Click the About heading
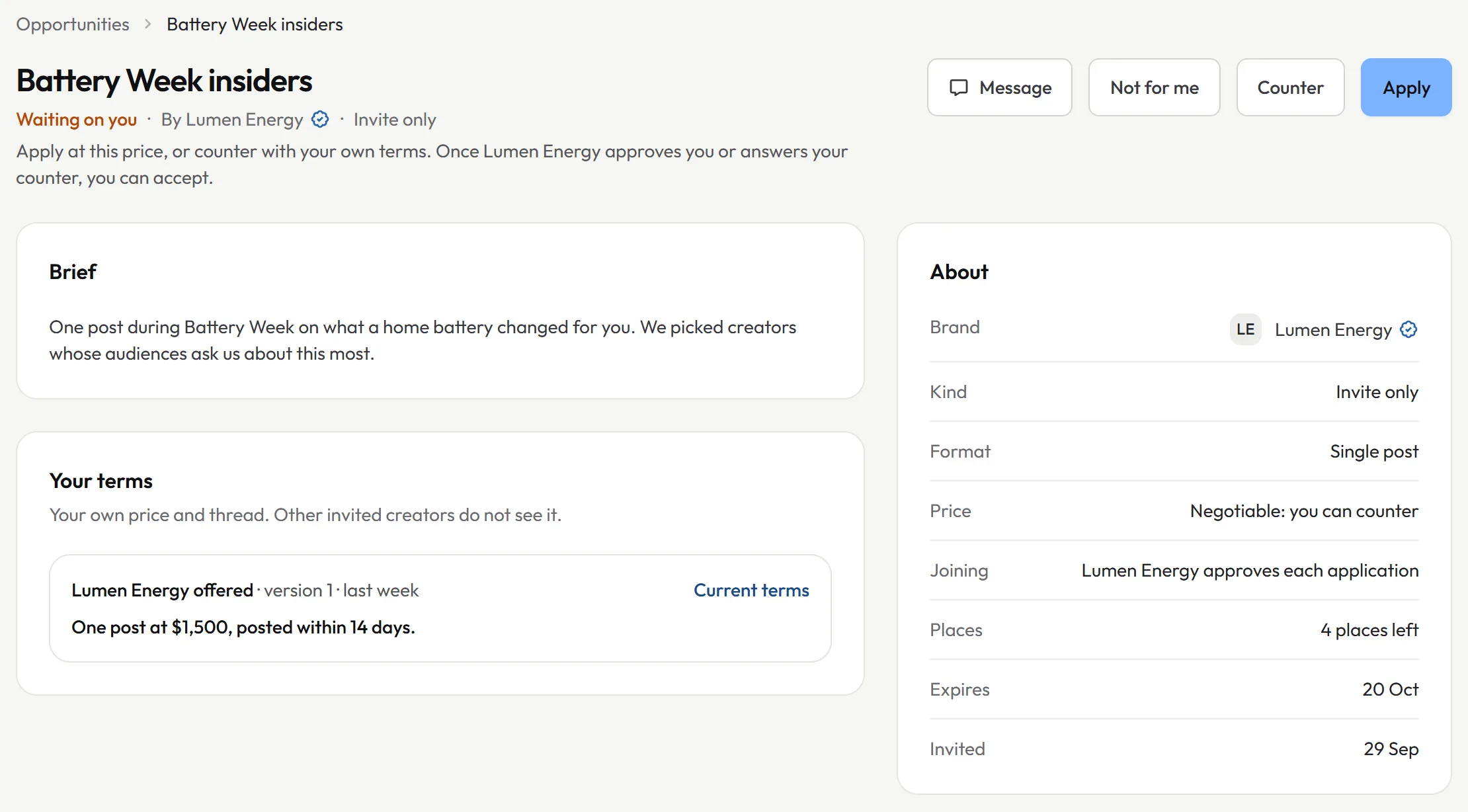Image resolution: width=1468 pixels, height=812 pixels. click(959, 272)
